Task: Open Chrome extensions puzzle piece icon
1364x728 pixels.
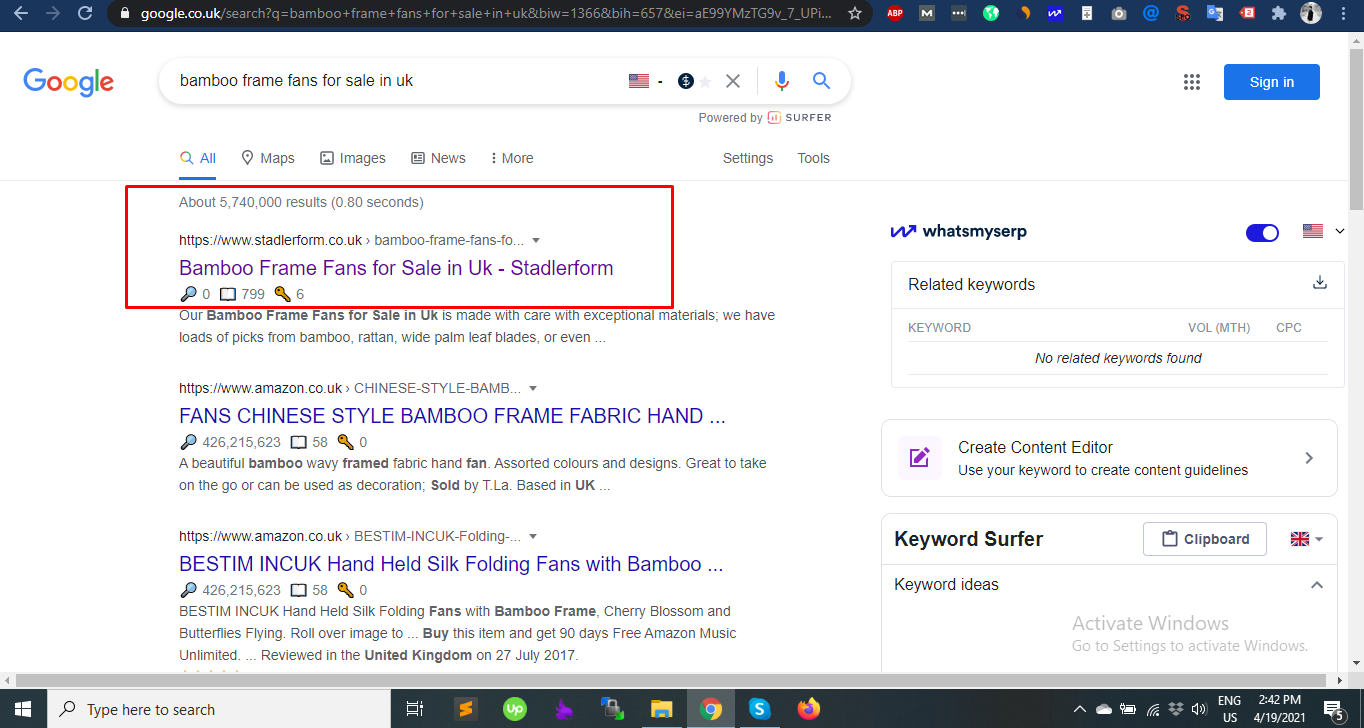Action: 1278,14
